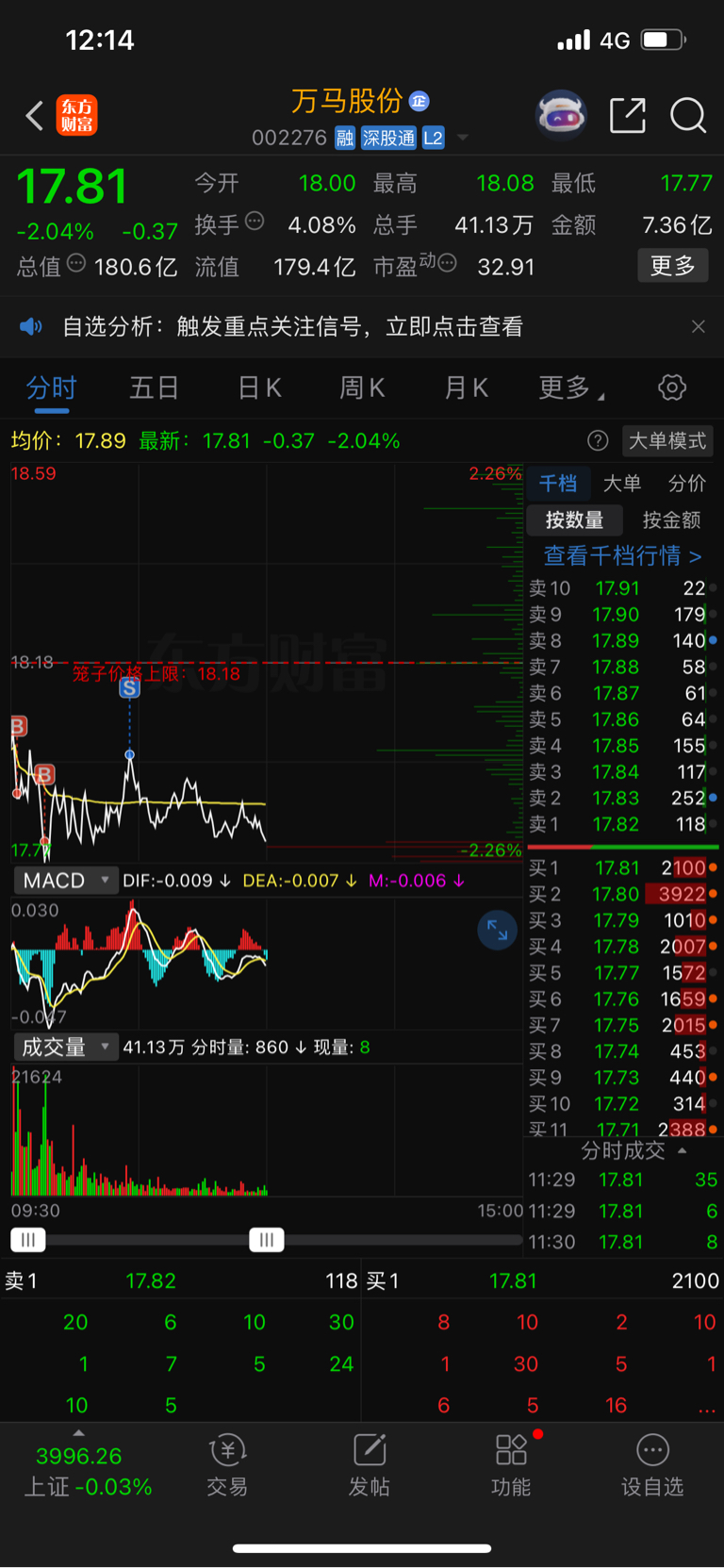This screenshot has width=724, height=1568.
Task: Open 查看千档行情 link
Action: coord(622,556)
